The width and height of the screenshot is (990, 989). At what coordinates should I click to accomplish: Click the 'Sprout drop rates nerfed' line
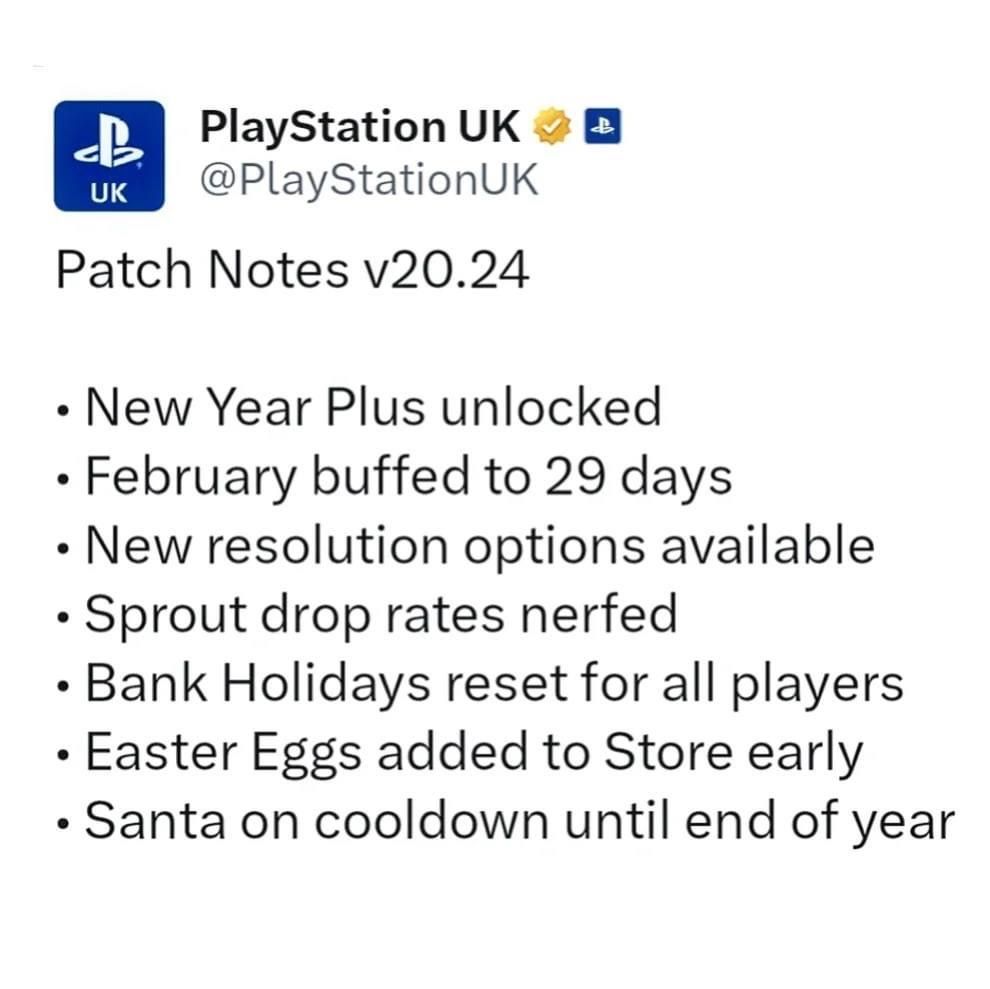pos(381,615)
